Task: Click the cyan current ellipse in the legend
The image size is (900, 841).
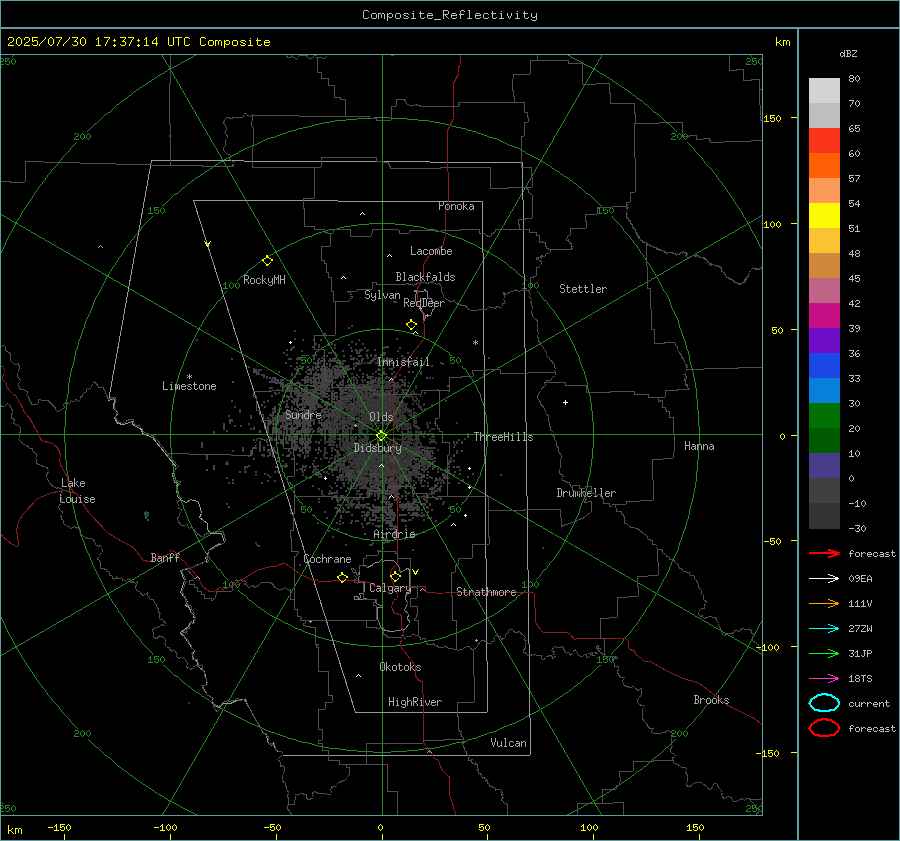Action: click(824, 703)
